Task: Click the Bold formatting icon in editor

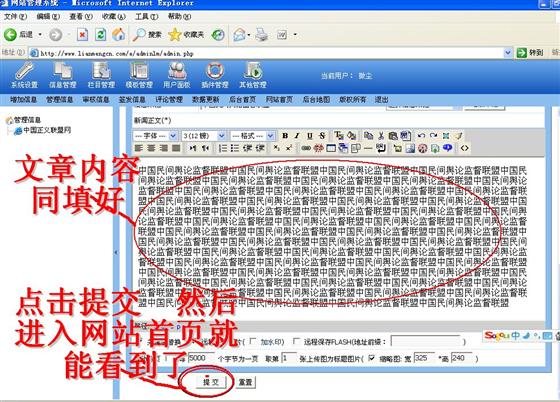Action: (285, 136)
